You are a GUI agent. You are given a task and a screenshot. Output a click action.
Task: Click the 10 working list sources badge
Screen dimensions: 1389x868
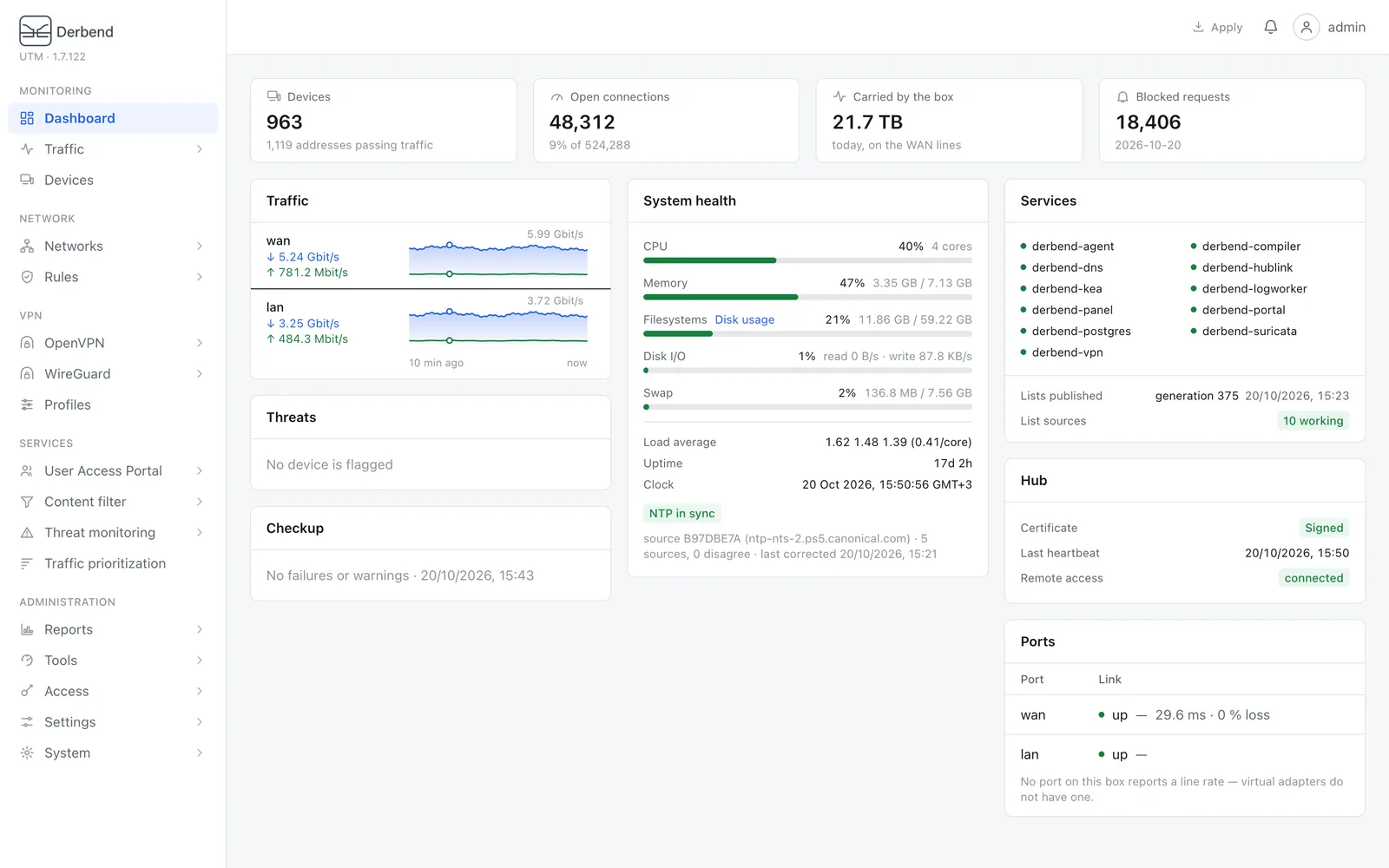tap(1313, 421)
